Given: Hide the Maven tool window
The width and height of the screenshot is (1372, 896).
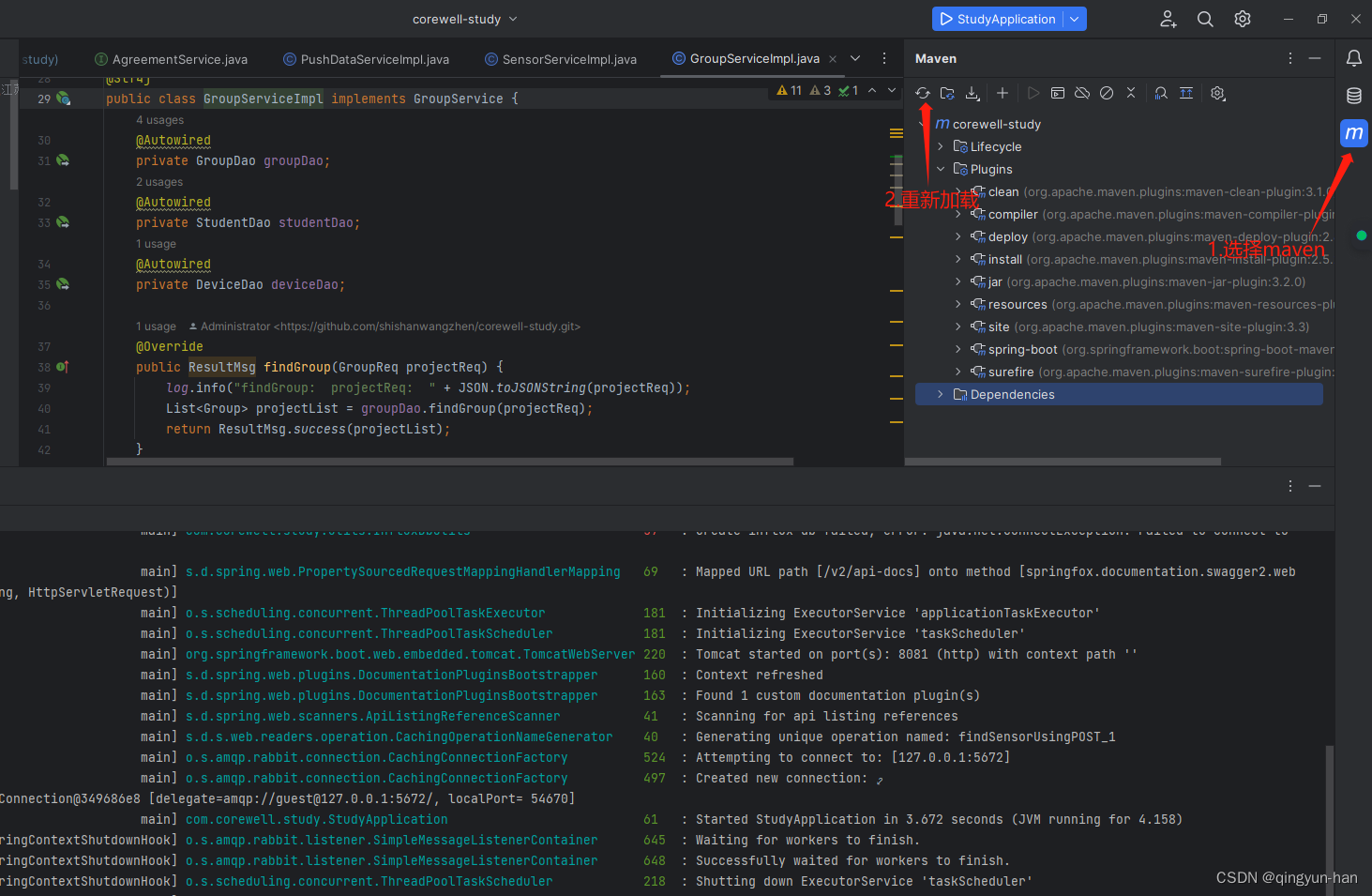Looking at the screenshot, I should 1315,58.
